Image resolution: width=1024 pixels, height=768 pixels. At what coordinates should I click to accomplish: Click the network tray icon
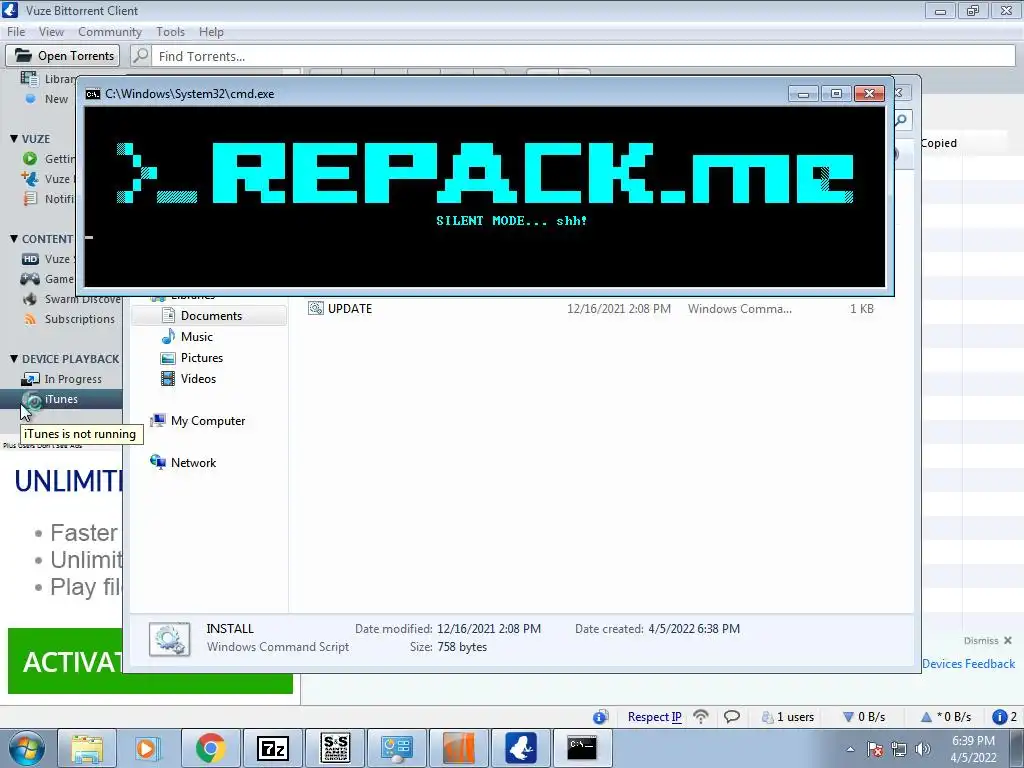(899, 749)
